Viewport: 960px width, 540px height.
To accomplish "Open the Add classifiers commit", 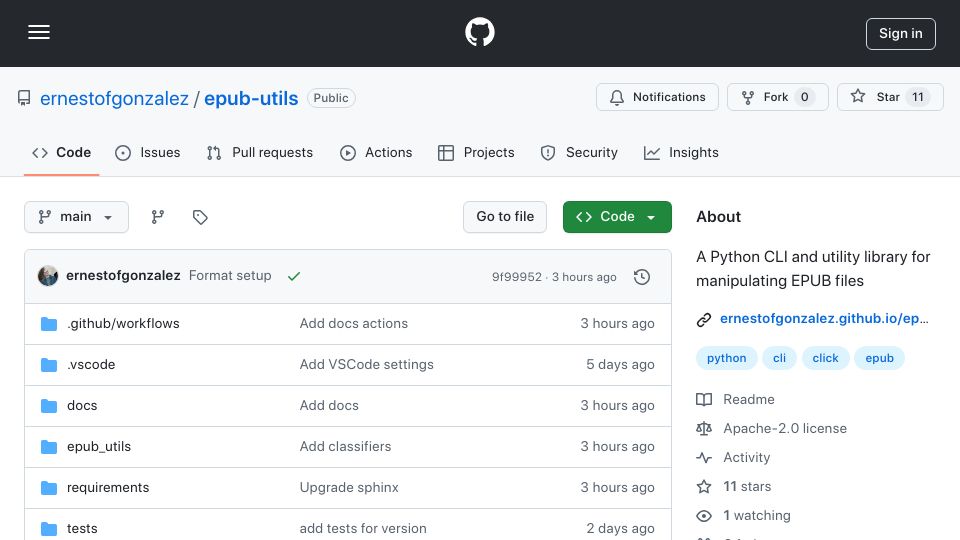I will 345,446.
